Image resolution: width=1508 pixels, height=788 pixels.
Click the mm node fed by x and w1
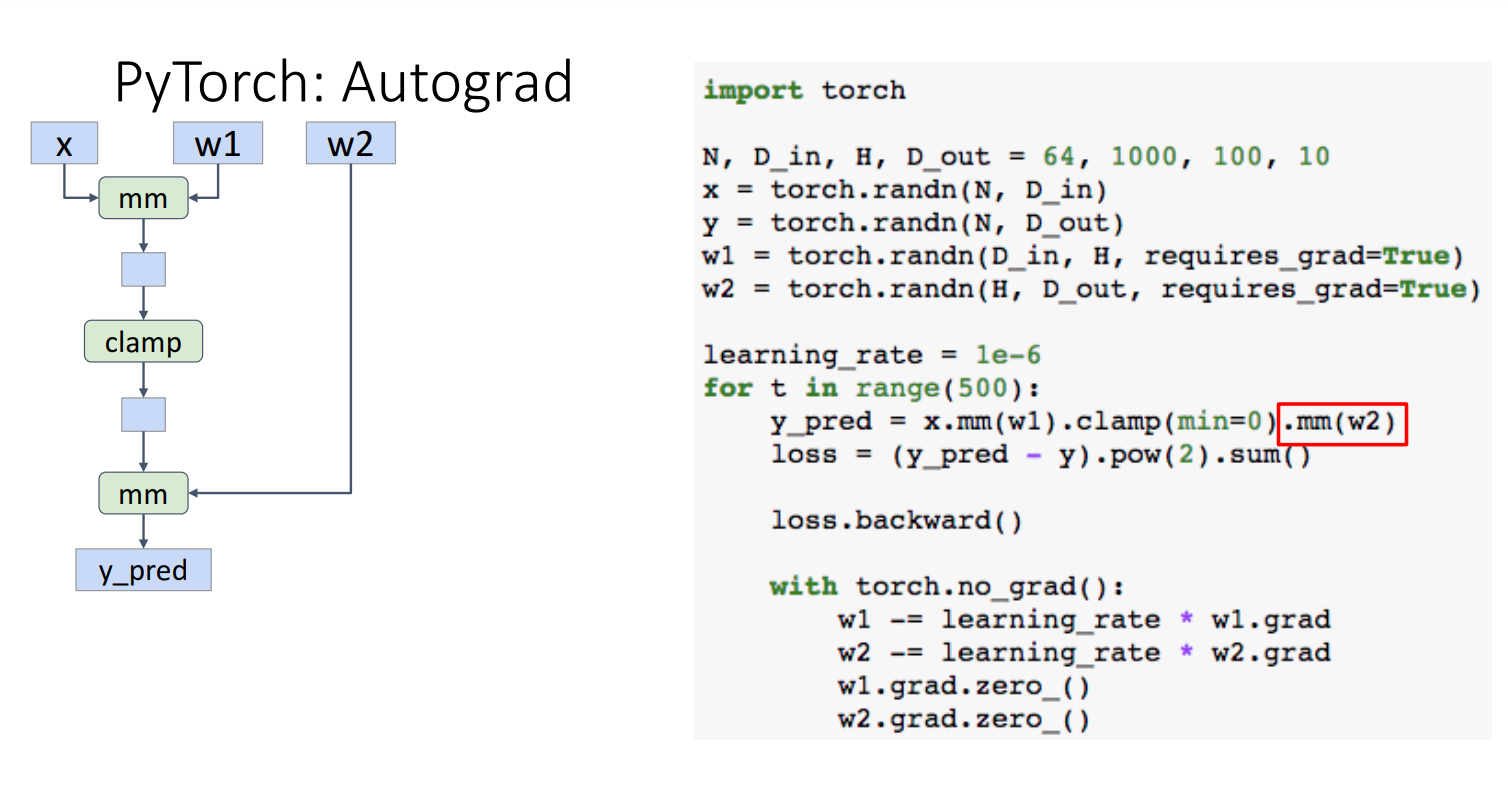143,198
